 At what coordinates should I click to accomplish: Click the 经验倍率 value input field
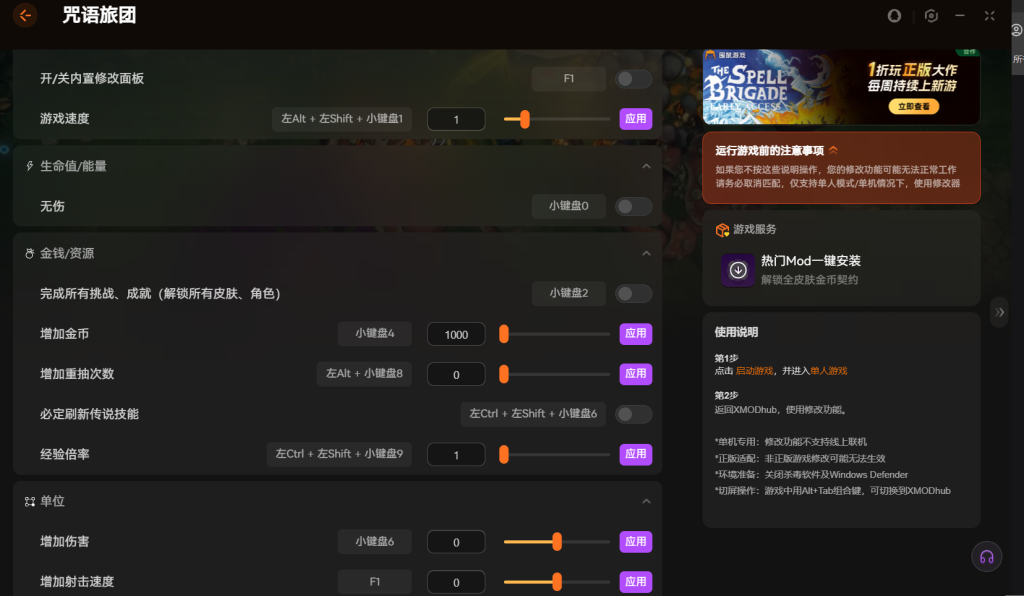456,454
